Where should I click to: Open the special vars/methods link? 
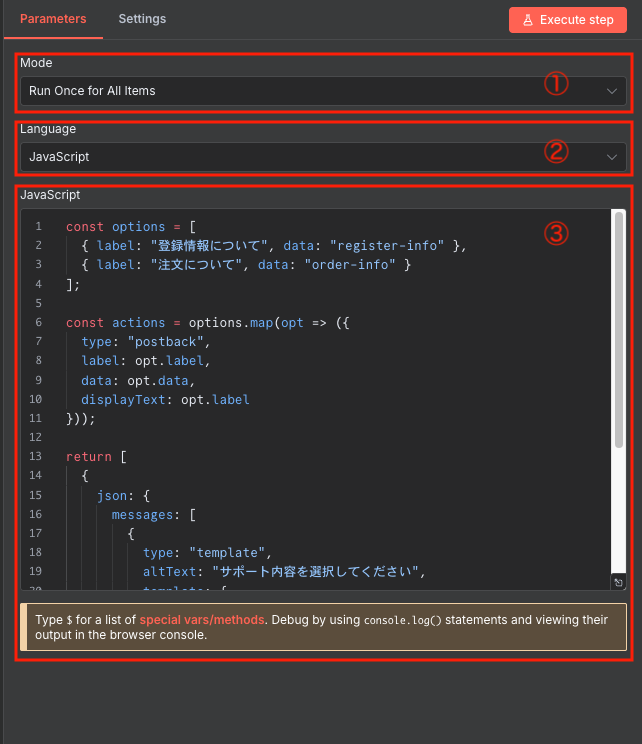tap(202, 620)
